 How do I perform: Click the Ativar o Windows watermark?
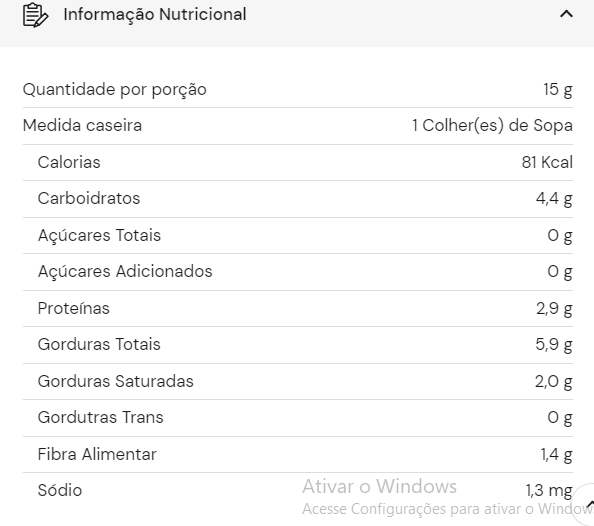point(379,486)
